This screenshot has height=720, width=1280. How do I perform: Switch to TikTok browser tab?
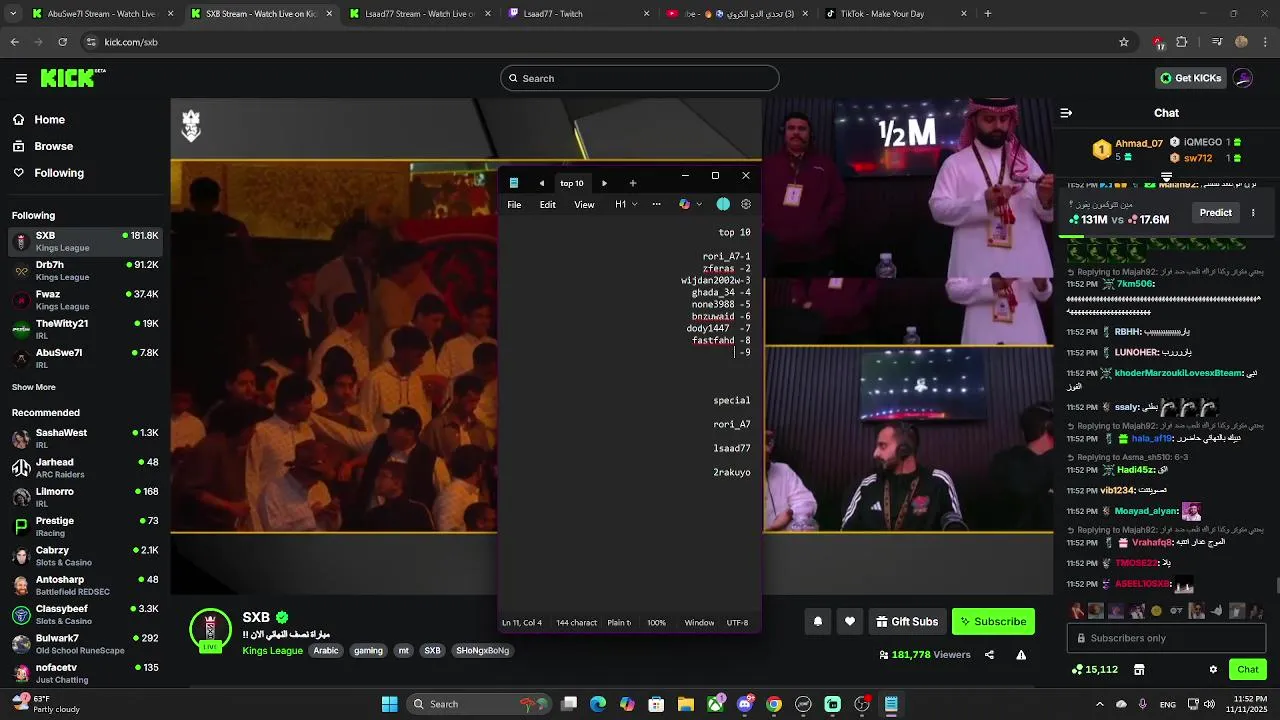pos(895,14)
